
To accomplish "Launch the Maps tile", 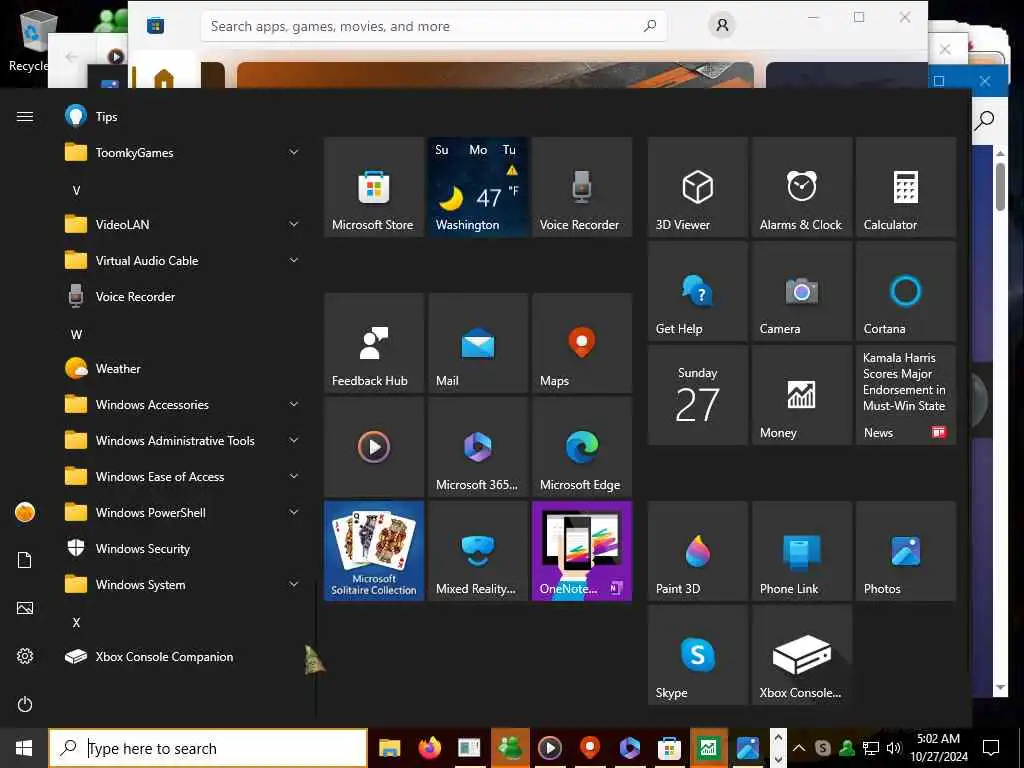I will [582, 343].
